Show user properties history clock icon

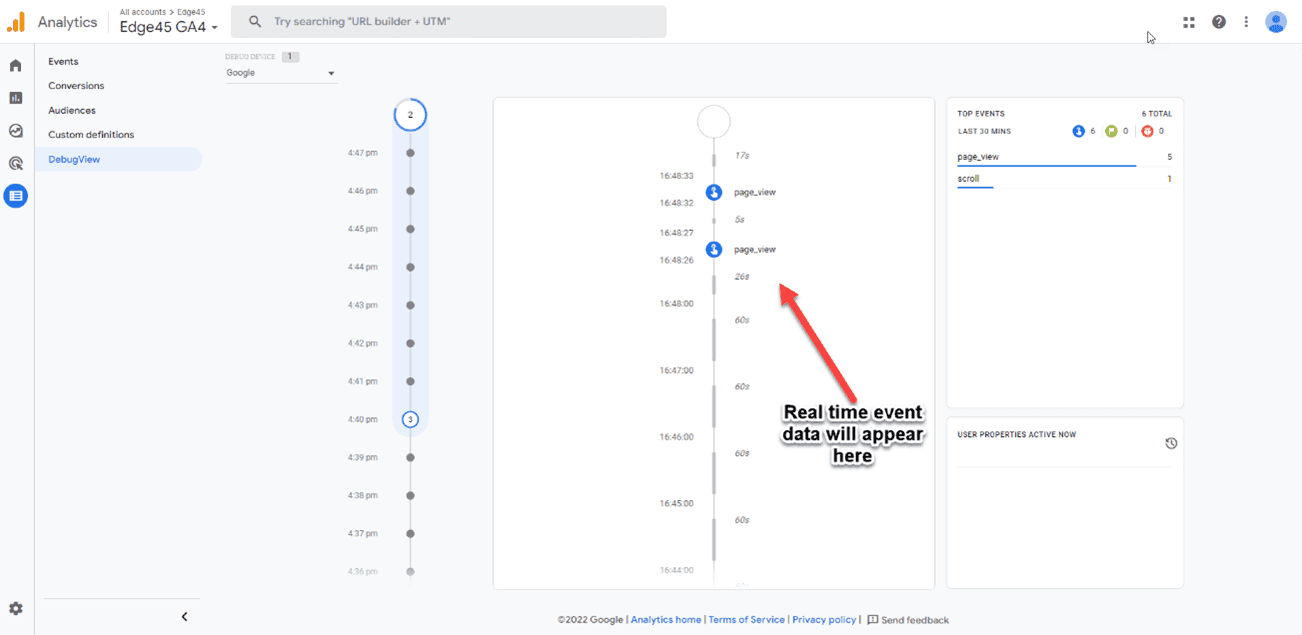point(1171,443)
